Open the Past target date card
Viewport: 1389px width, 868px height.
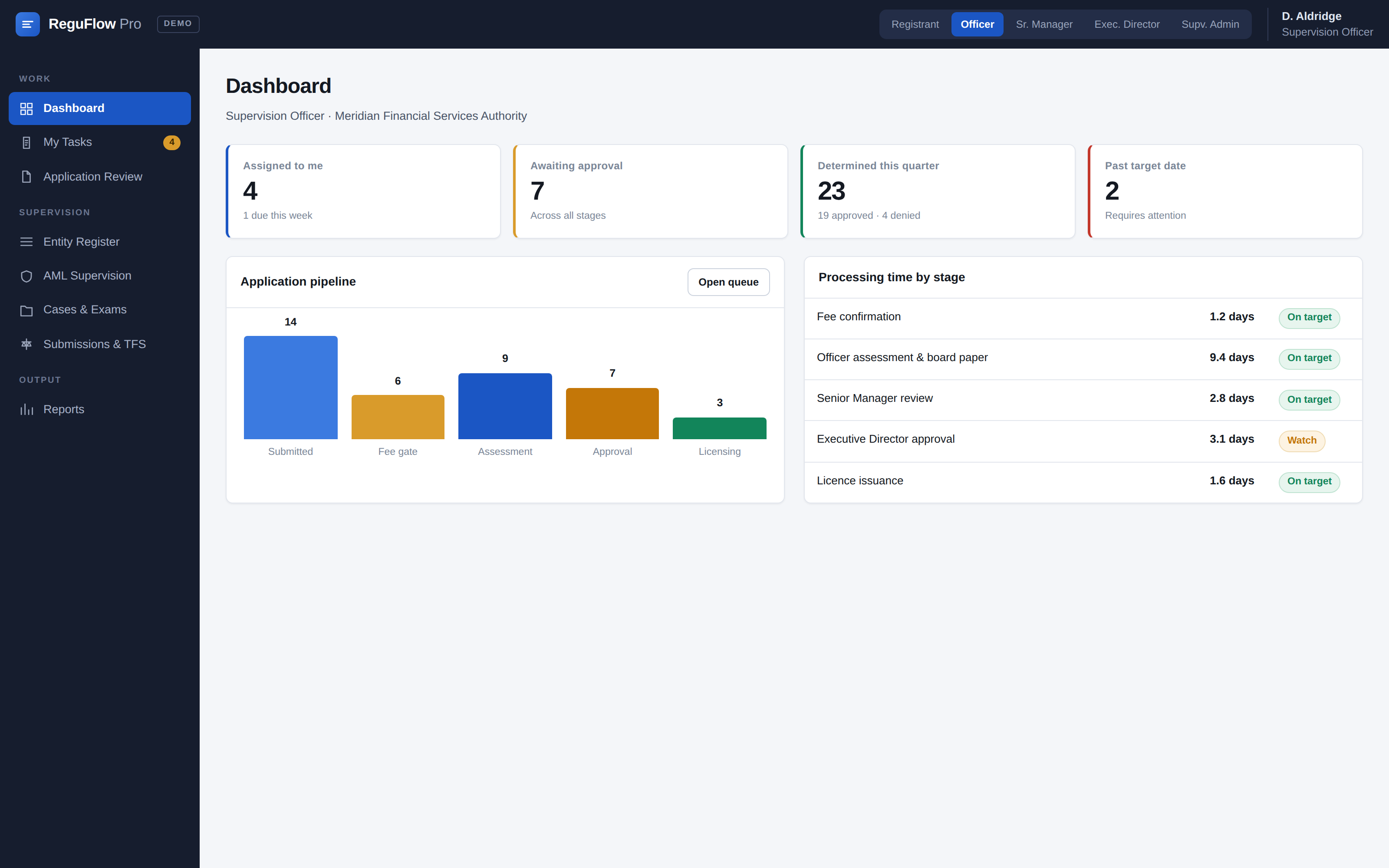(1225, 191)
